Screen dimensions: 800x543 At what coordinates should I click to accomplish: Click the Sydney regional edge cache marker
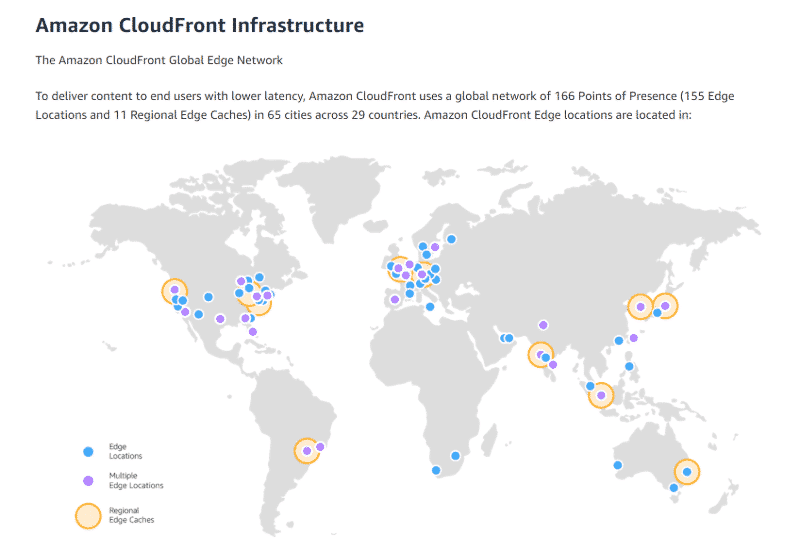(686, 472)
